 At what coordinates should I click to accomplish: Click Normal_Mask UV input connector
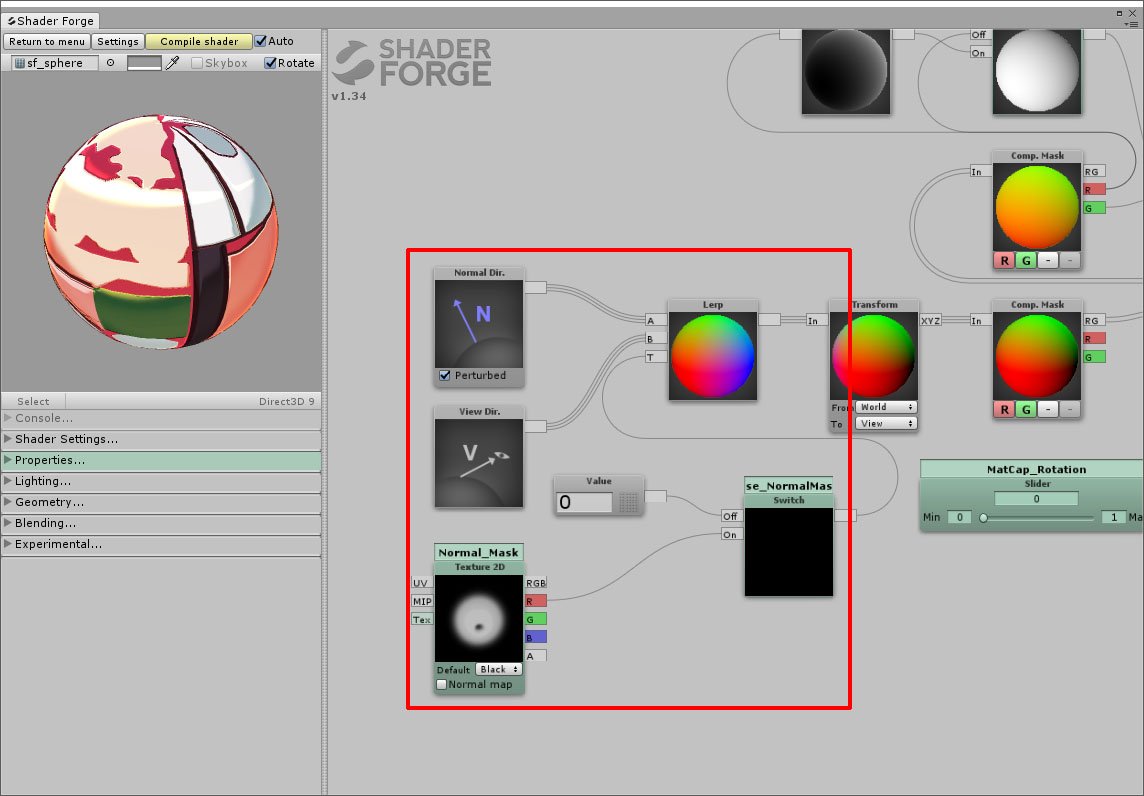(422, 583)
